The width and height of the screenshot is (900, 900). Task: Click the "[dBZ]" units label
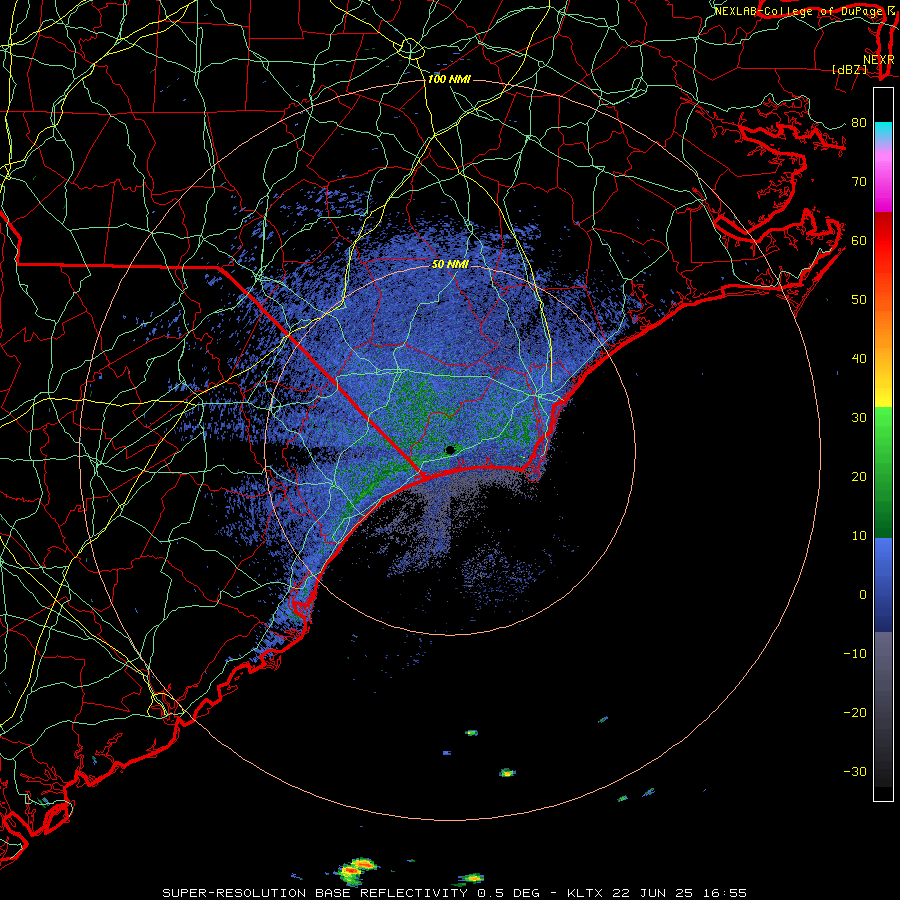(x=849, y=69)
